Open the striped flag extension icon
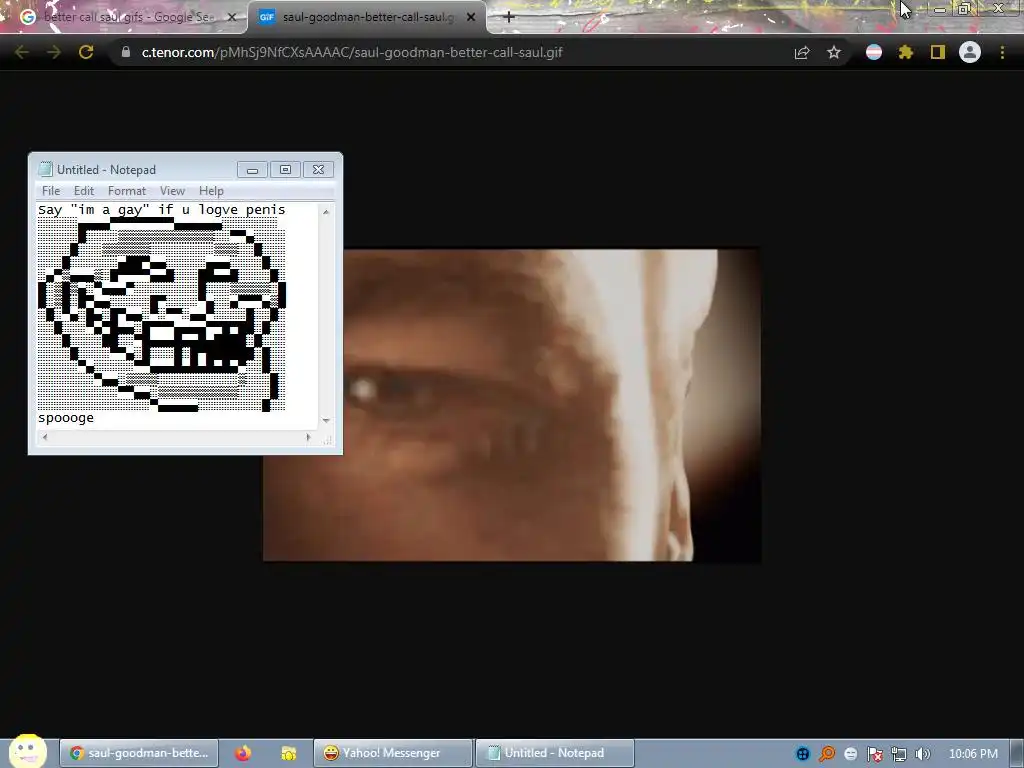The height and width of the screenshot is (768, 1024). tap(874, 52)
